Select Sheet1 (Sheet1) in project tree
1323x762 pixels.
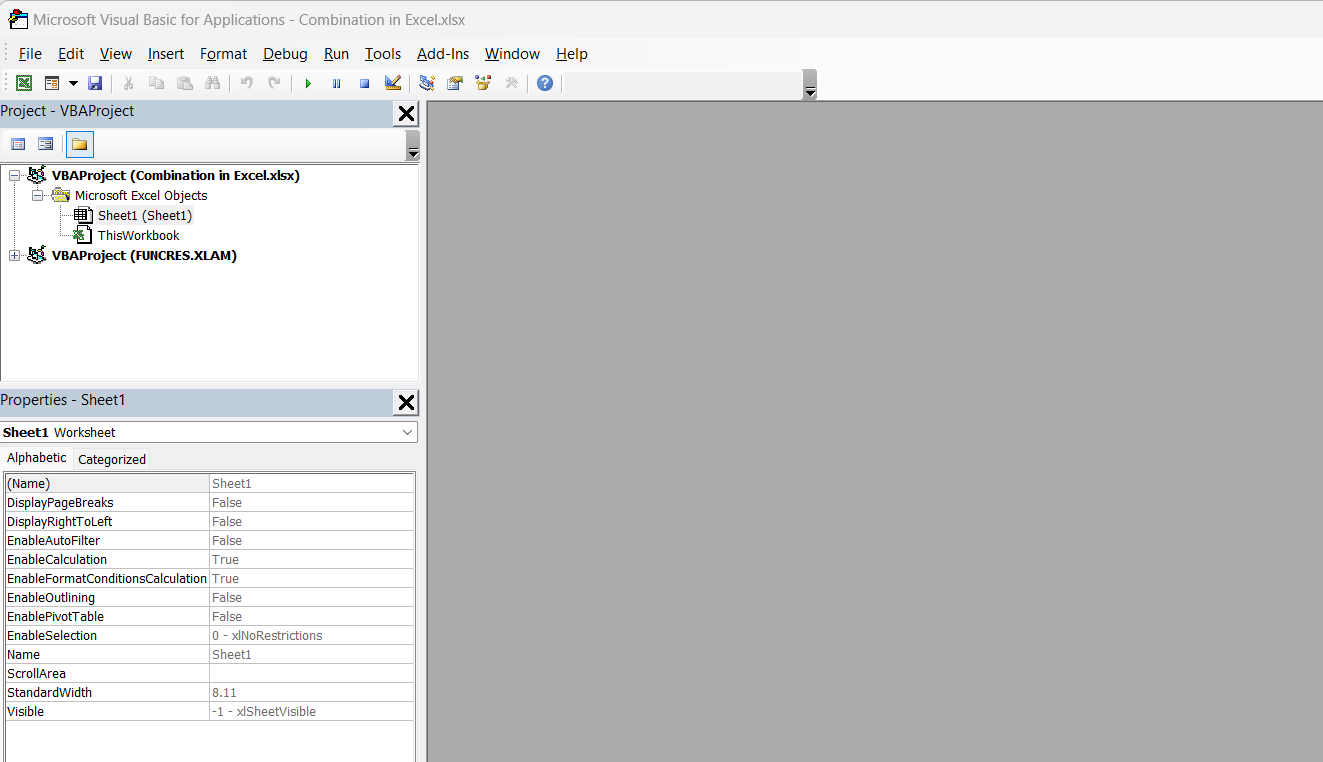coord(145,215)
